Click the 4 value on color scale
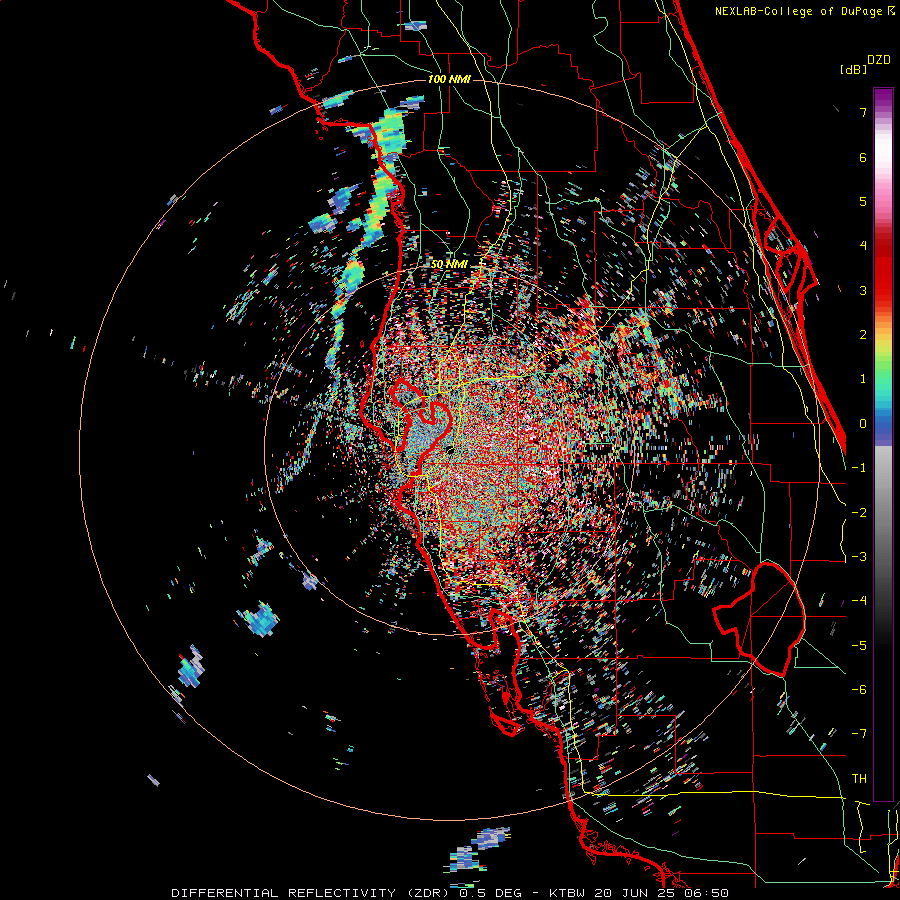Image resolution: width=900 pixels, height=900 pixels. pos(863,246)
